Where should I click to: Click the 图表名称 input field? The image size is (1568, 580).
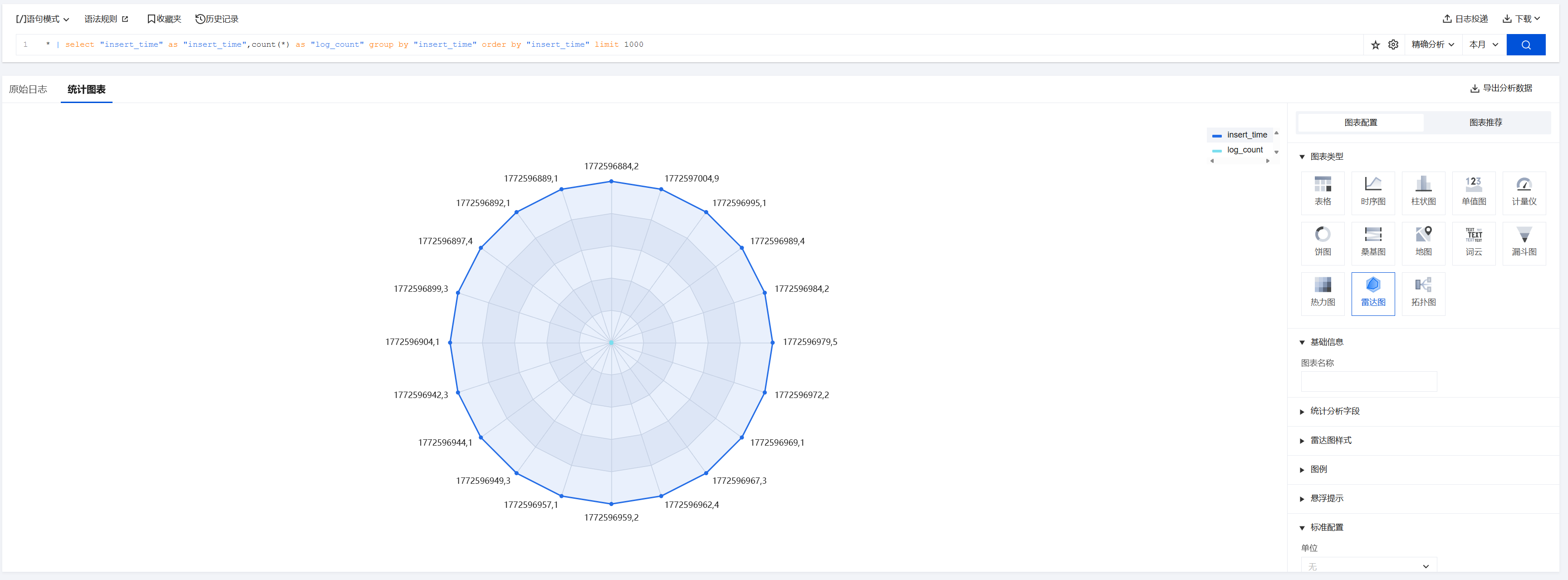(1368, 382)
